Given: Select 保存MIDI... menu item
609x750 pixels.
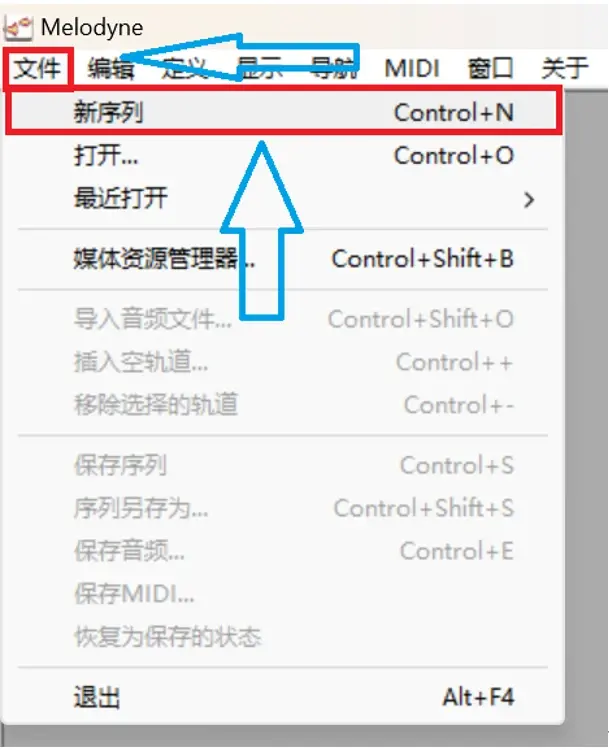Looking at the screenshot, I should [x=283, y=594].
